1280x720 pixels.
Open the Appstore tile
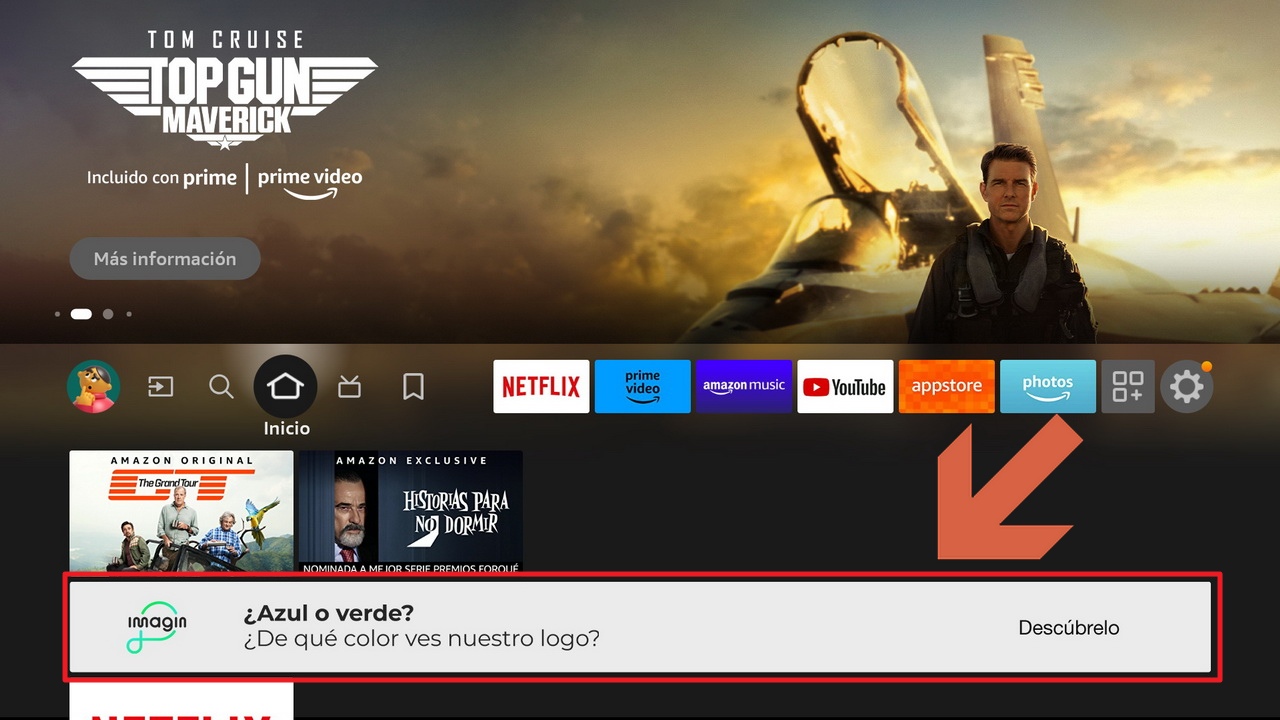946,386
